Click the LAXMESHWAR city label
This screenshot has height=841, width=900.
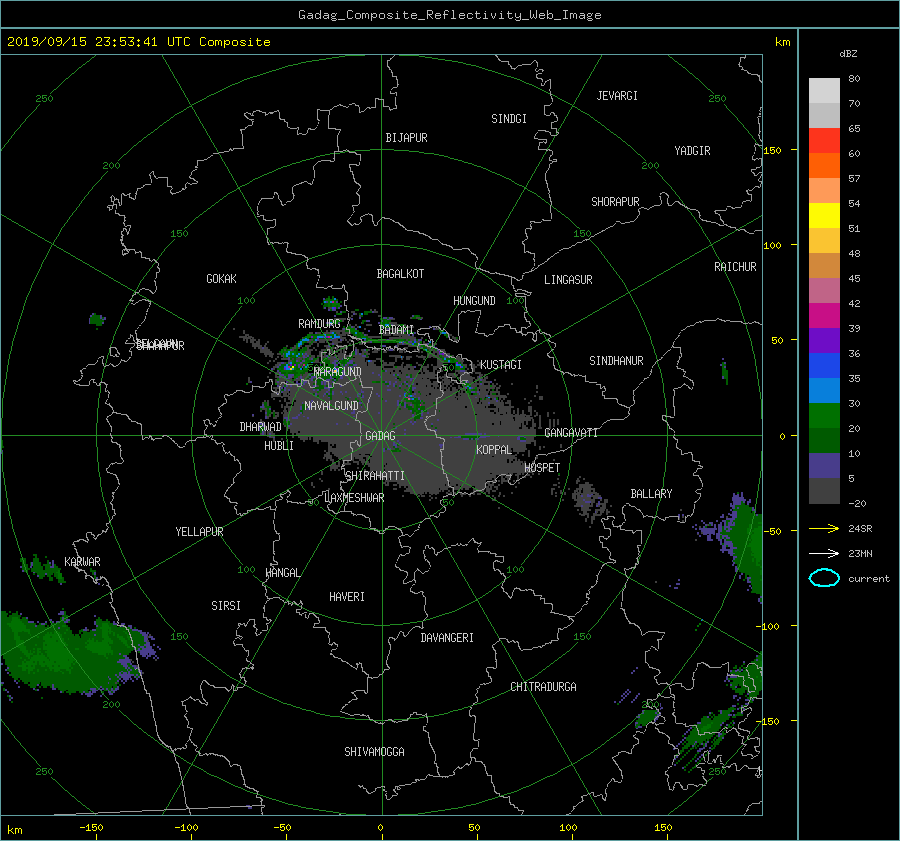pos(354,498)
